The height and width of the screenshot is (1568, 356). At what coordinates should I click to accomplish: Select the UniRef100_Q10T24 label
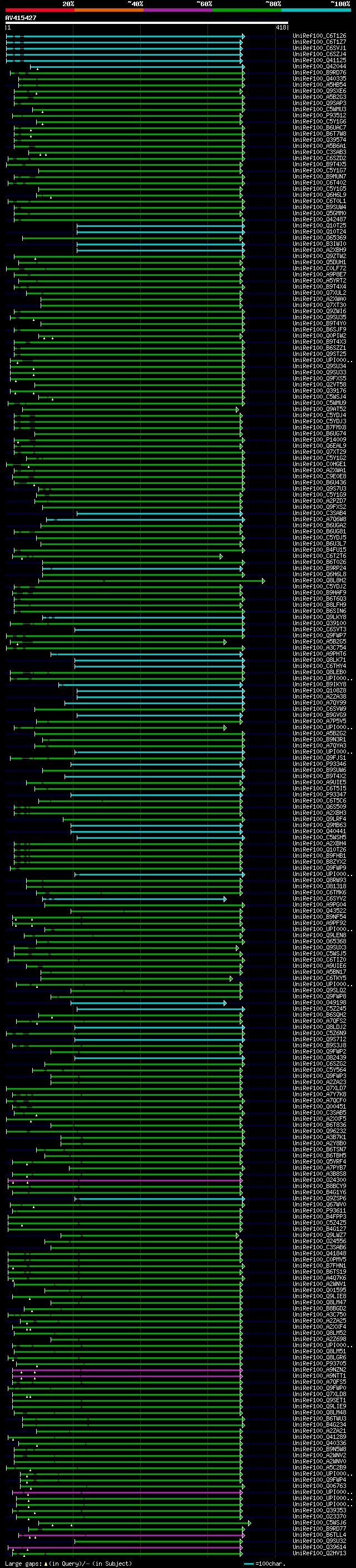tap(319, 231)
